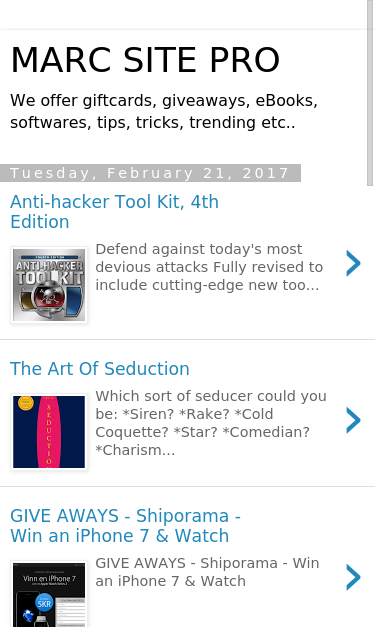Image resolution: width=375 pixels, height=627 pixels.
Task: Click the gold badge on the Seduction cover
Action: (26, 403)
